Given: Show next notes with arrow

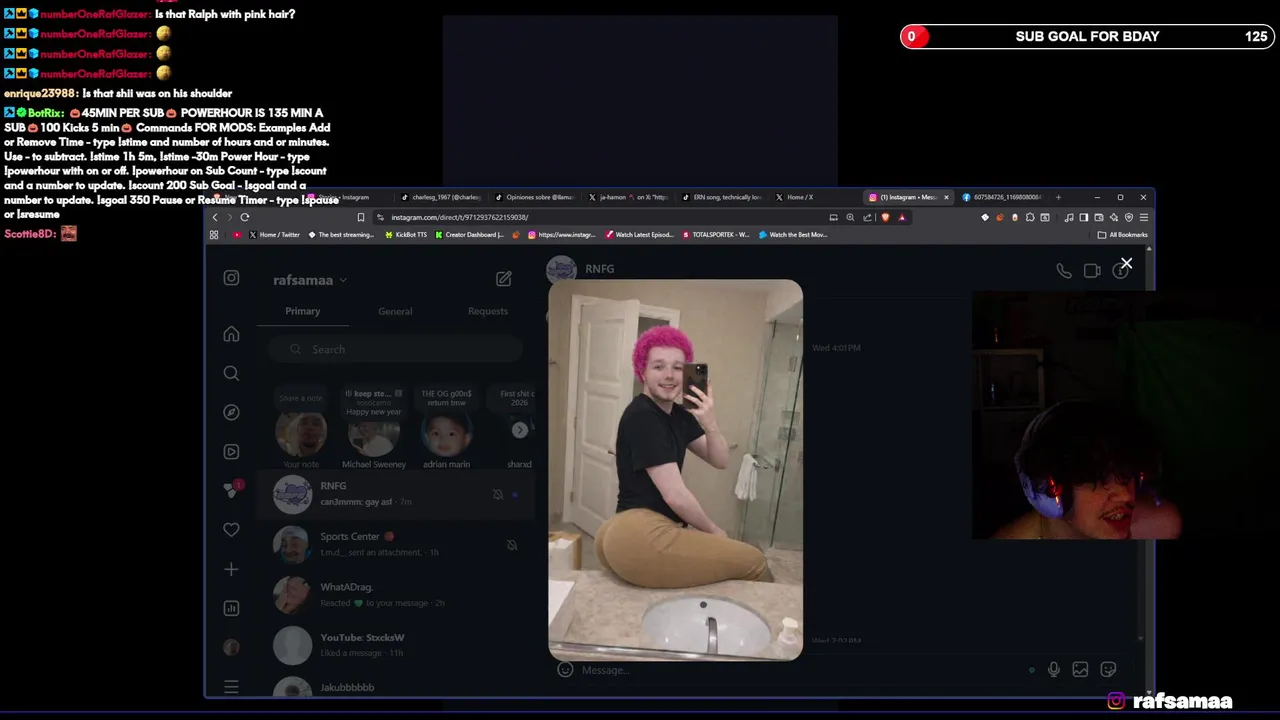Looking at the screenshot, I should click(520, 430).
